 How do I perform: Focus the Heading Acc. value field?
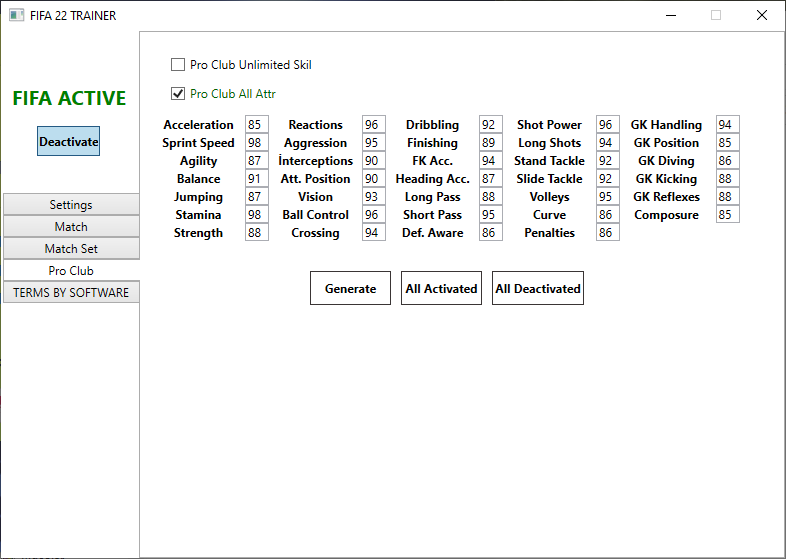click(491, 178)
